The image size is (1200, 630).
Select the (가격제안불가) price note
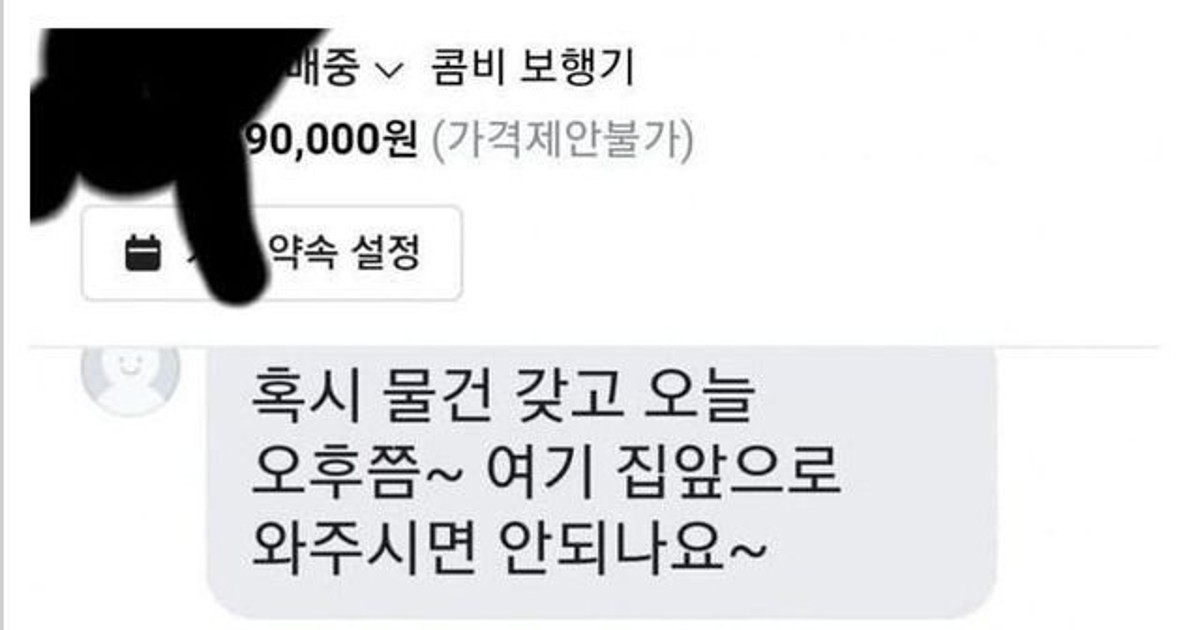pos(562,141)
